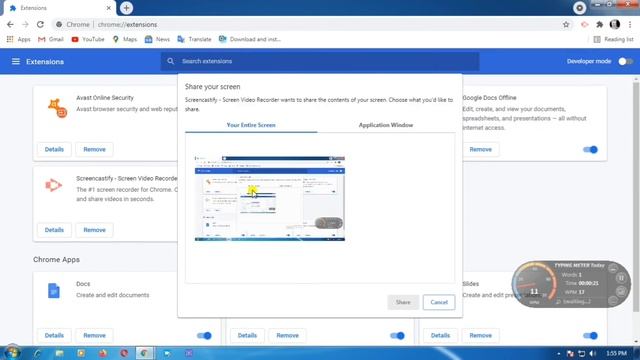Bookmark this page with star icon
Viewport: 640px width, 360px height.
coord(566,24)
